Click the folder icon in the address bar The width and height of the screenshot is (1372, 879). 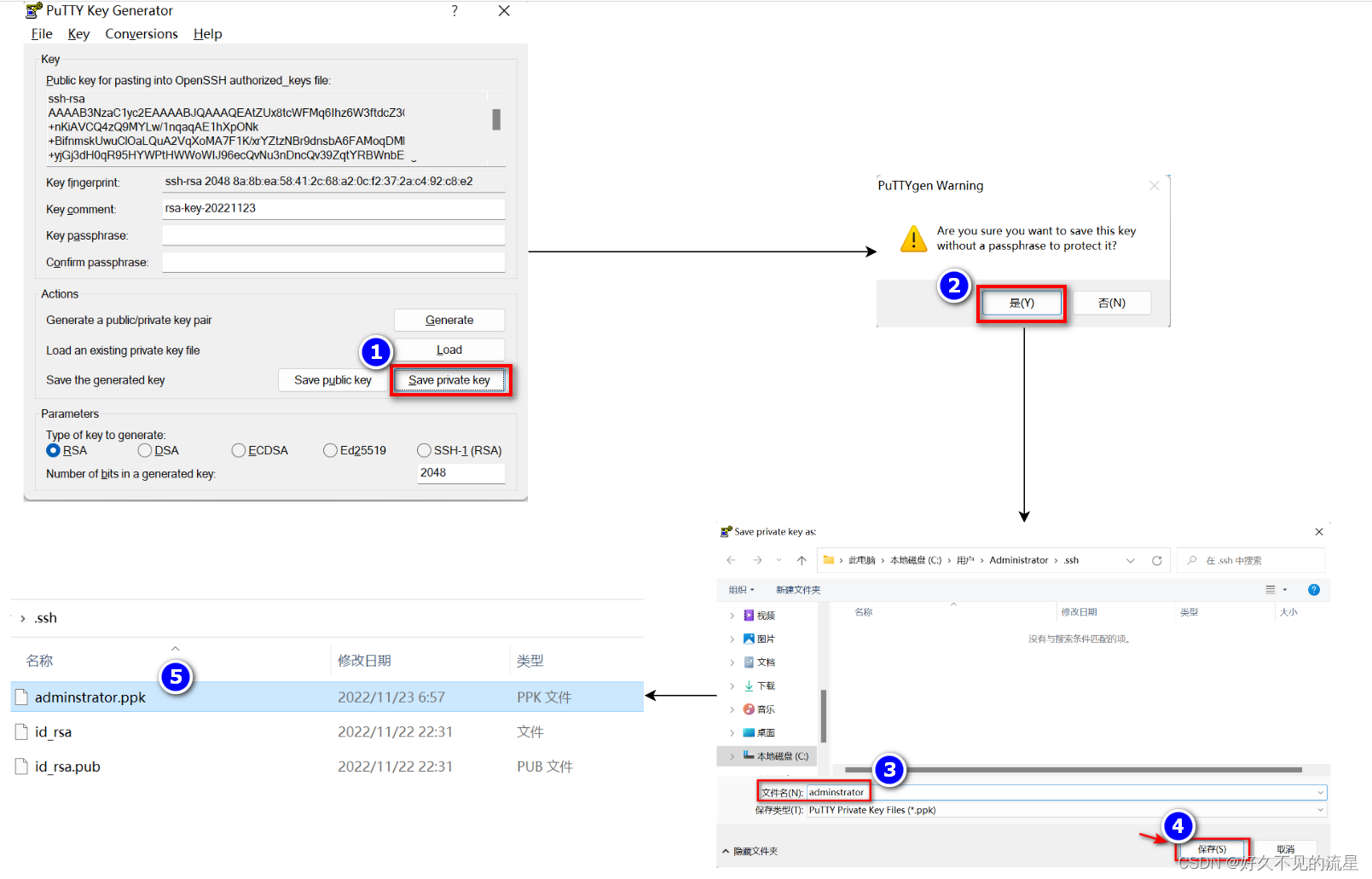[x=828, y=560]
